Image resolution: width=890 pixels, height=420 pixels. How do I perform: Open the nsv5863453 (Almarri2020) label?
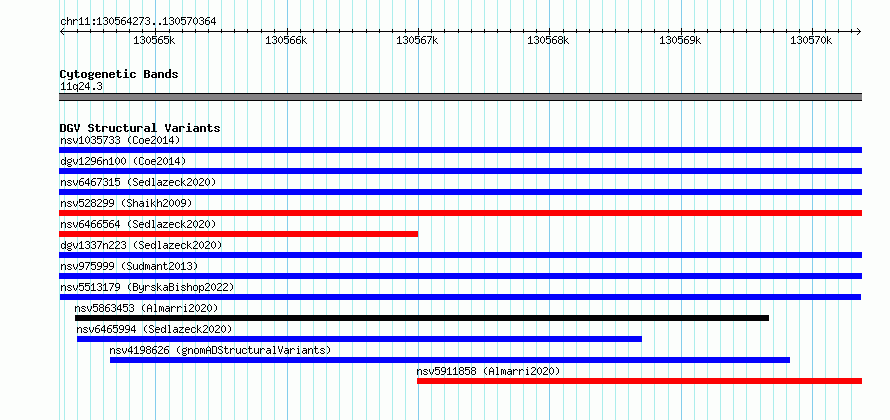[146, 308]
